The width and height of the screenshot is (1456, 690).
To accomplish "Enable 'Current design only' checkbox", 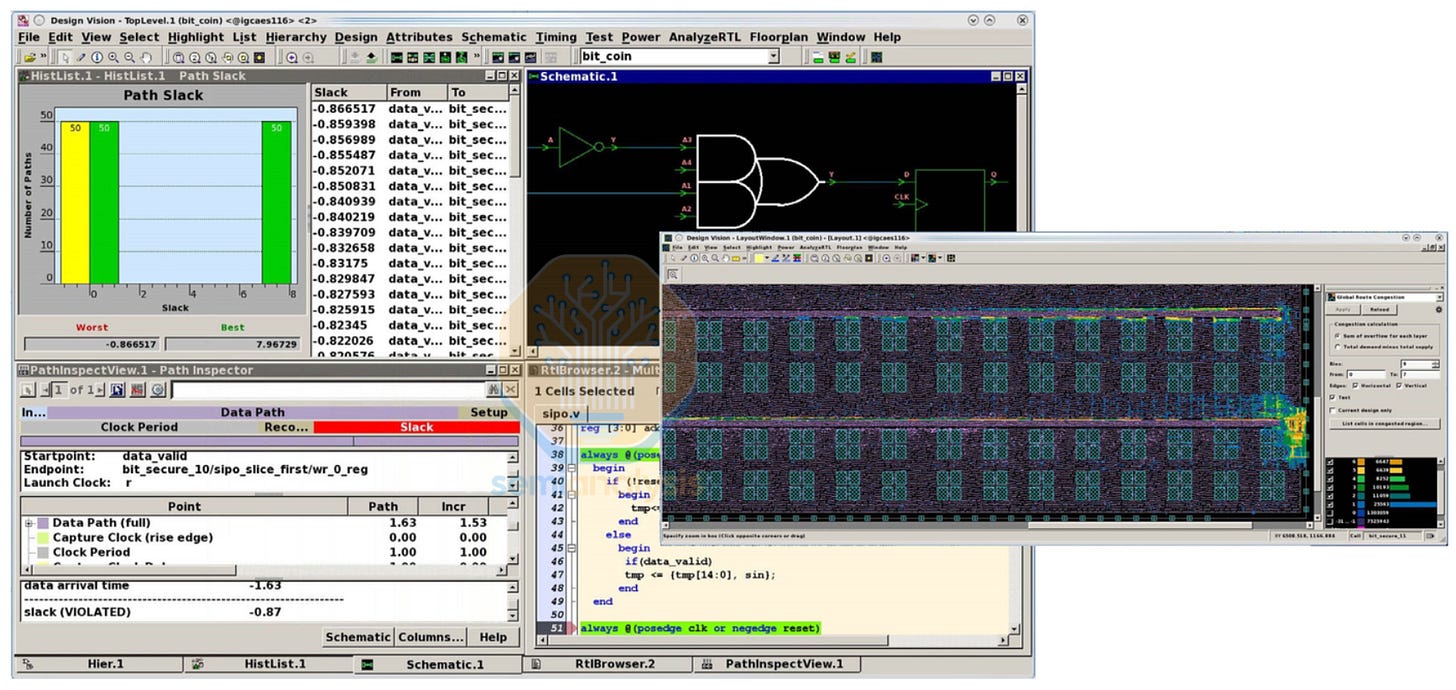I will click(1333, 410).
